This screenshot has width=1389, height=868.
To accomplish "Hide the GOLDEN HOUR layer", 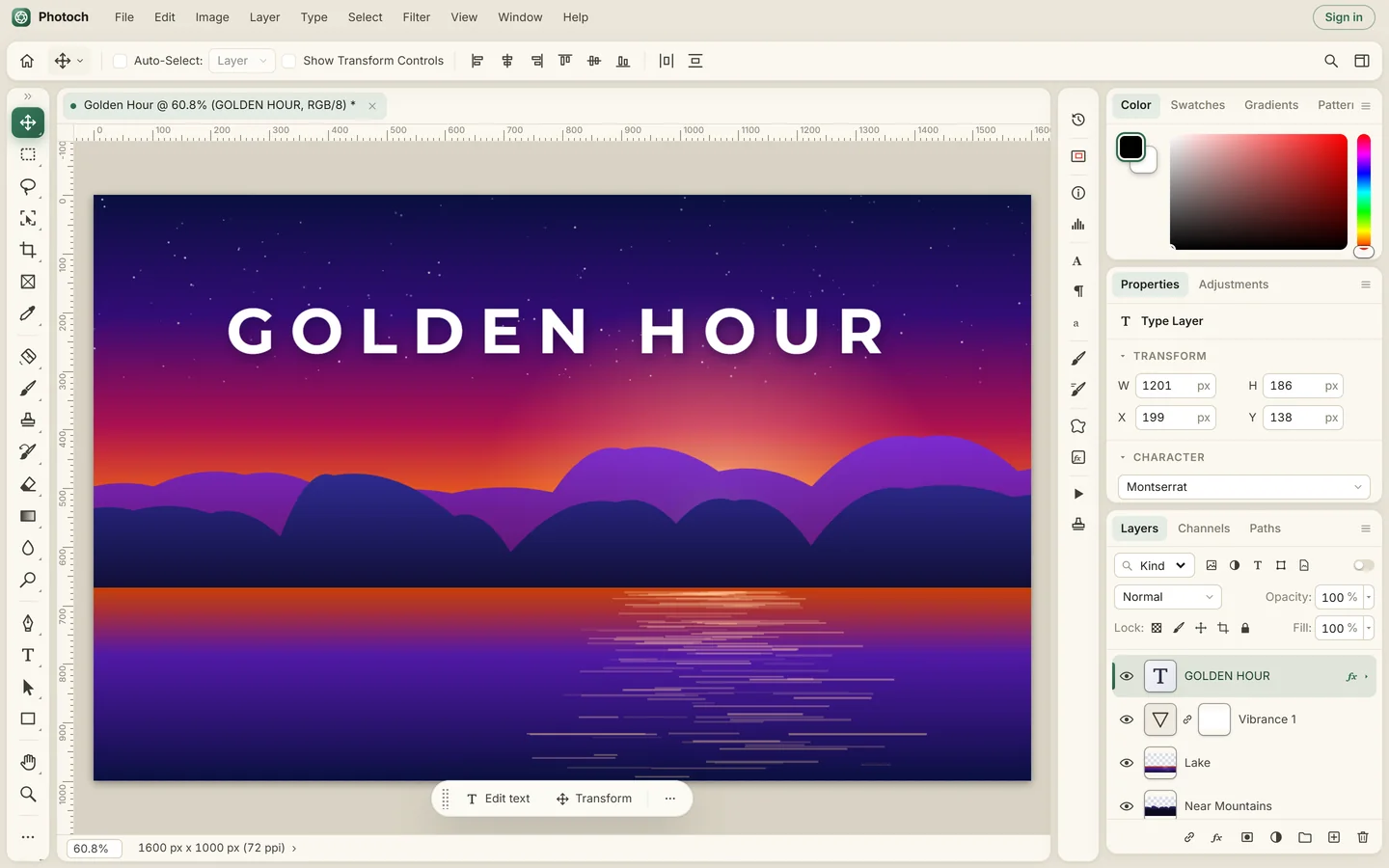I will (1127, 676).
